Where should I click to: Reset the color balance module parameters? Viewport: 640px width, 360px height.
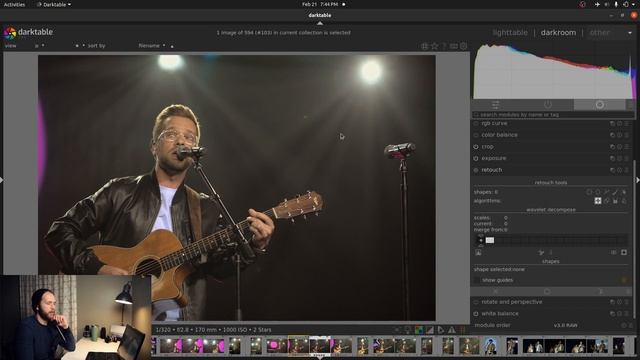coord(620,135)
